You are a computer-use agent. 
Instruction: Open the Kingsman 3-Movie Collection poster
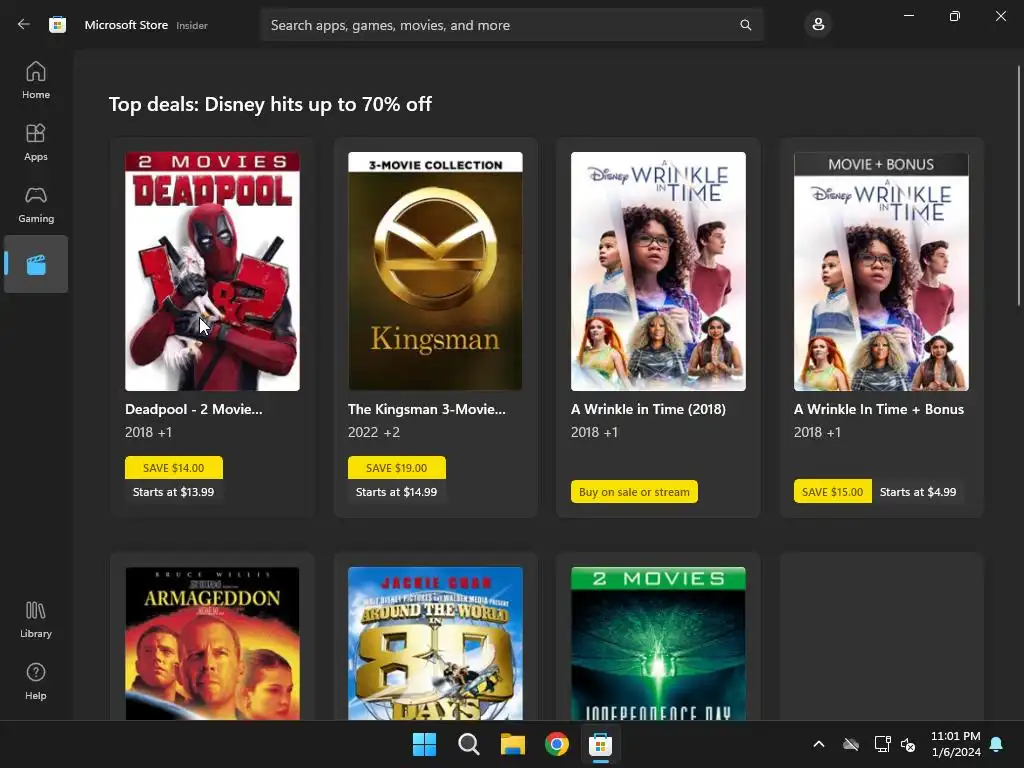coord(435,271)
